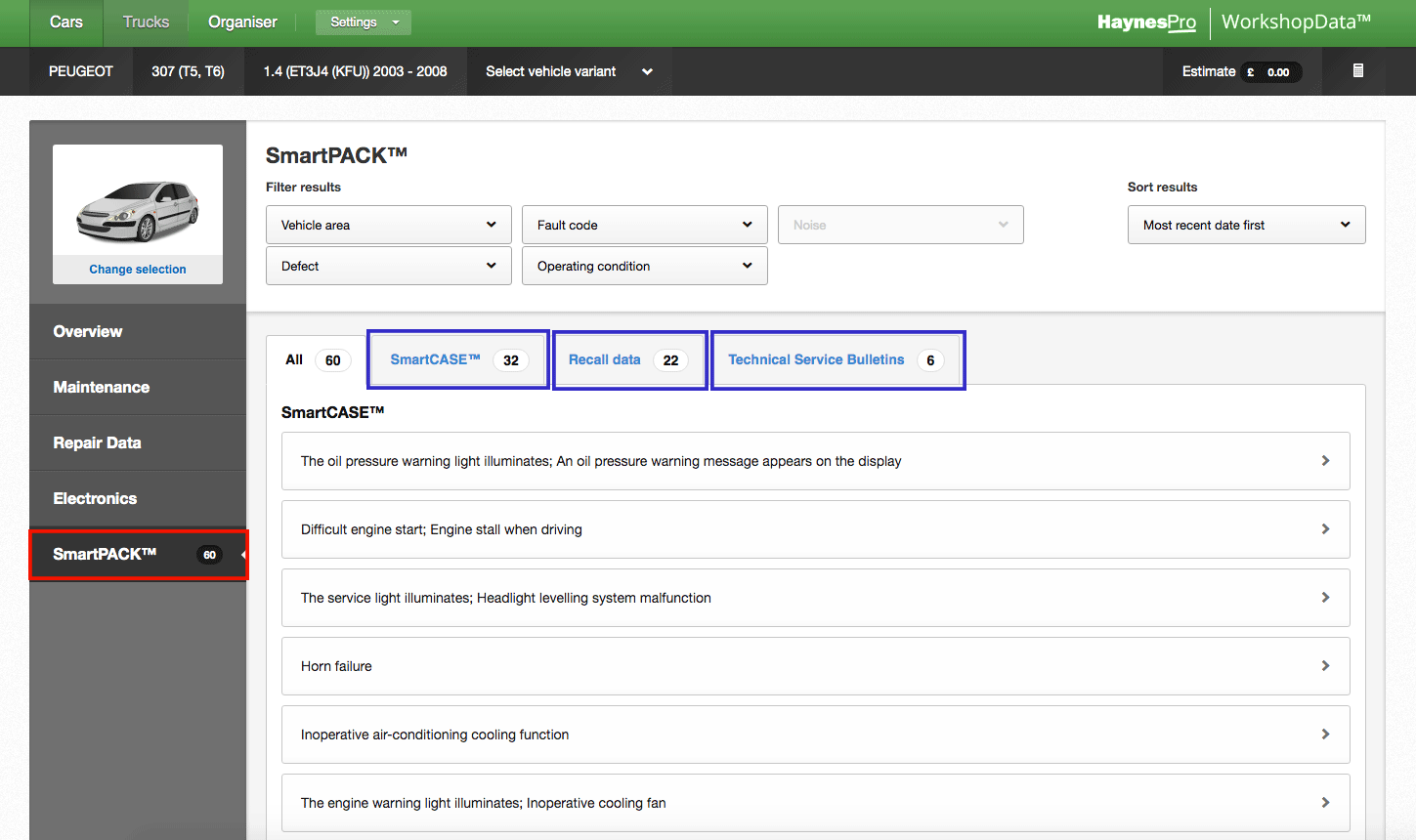The image size is (1416, 840).
Task: Open the Most recent date first sort dropdown
Action: (x=1246, y=225)
